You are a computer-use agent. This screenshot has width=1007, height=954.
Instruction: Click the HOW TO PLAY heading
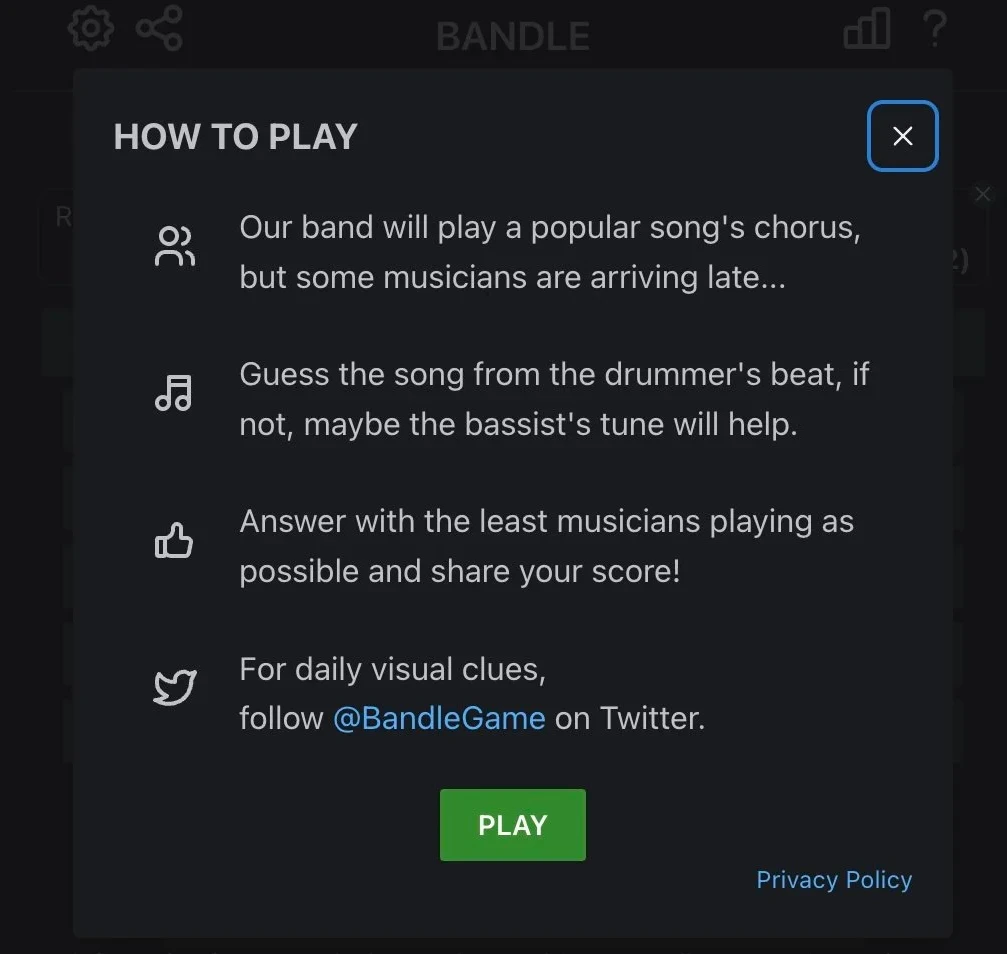[x=235, y=137]
